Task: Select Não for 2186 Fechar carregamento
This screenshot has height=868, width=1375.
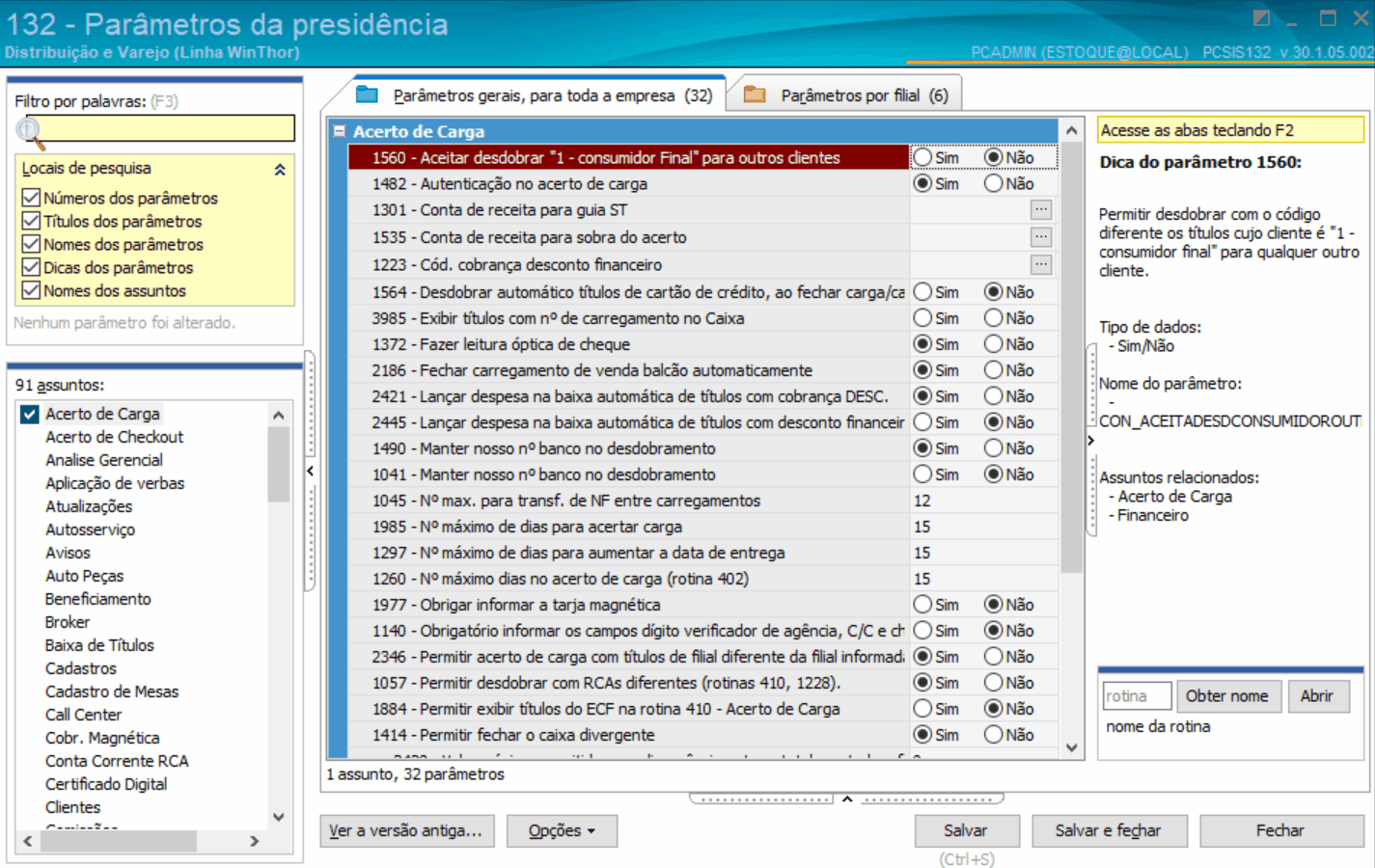Action: point(993,369)
